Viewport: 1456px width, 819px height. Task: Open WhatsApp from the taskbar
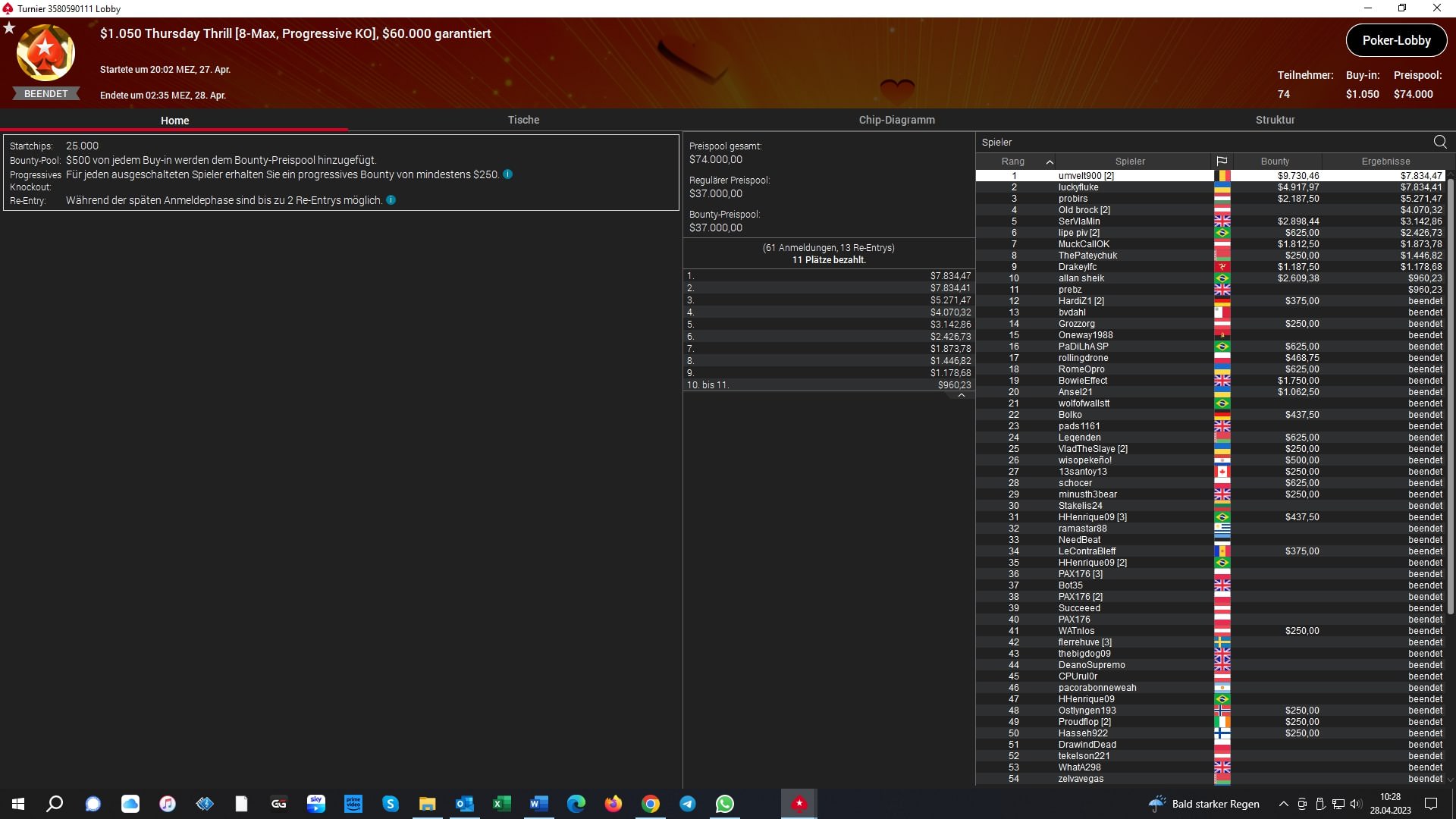tap(724, 804)
